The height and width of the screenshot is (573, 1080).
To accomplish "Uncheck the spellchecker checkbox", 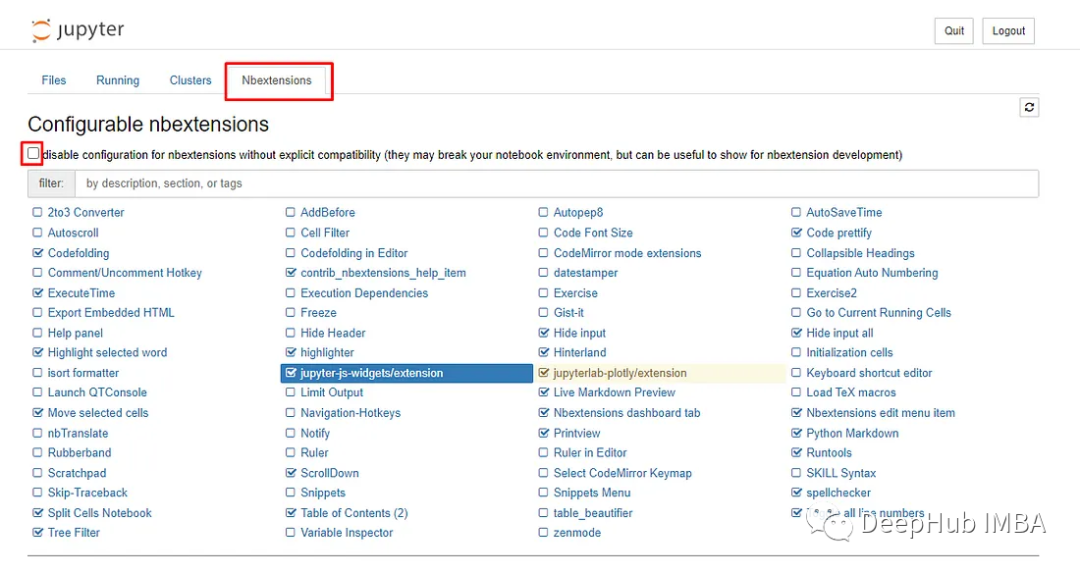I will [x=796, y=492].
